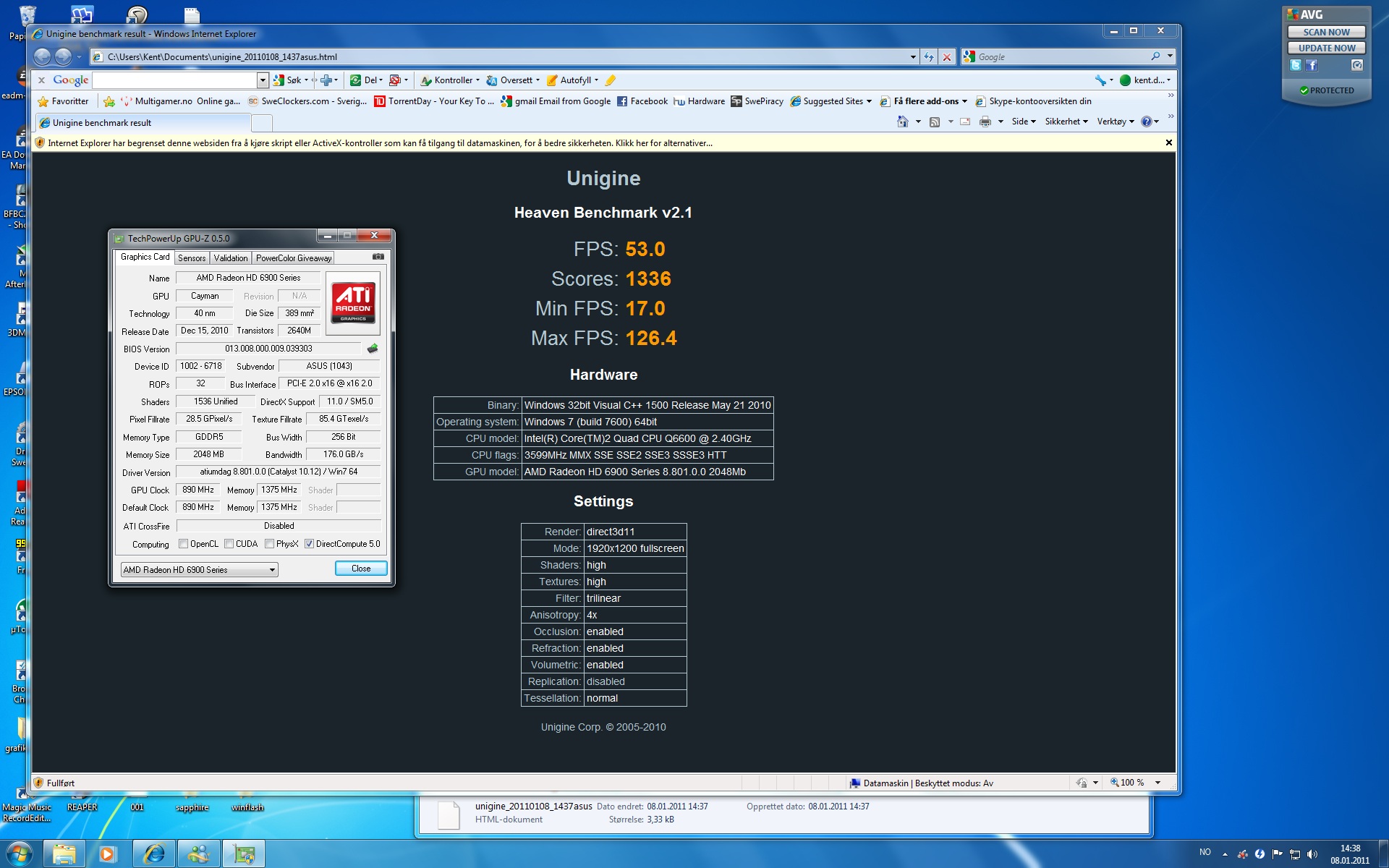1389x868 pixels.
Task: Click the RSS feeds icon
Action: point(935,122)
